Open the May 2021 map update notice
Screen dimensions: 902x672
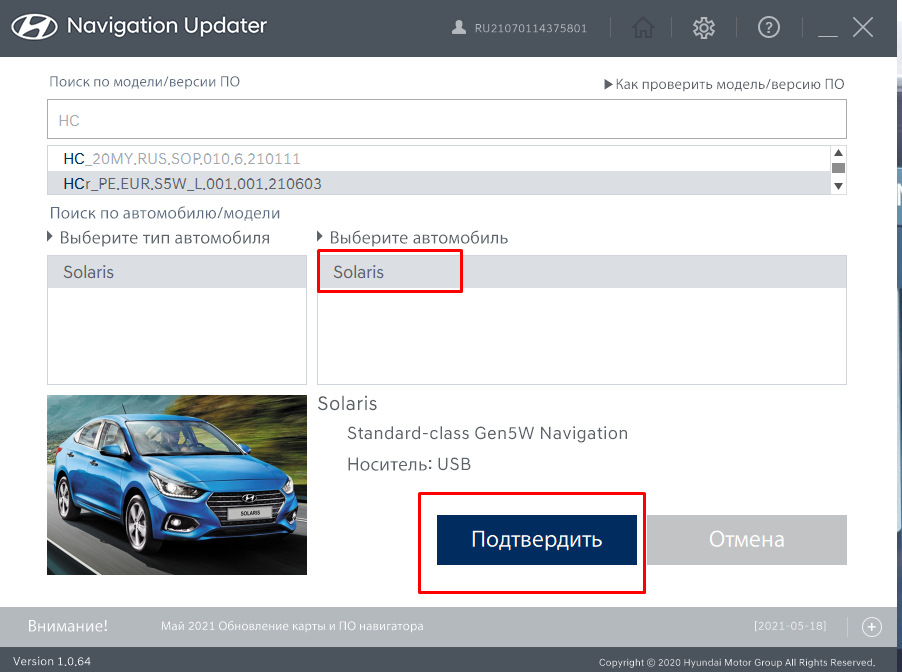coord(292,626)
